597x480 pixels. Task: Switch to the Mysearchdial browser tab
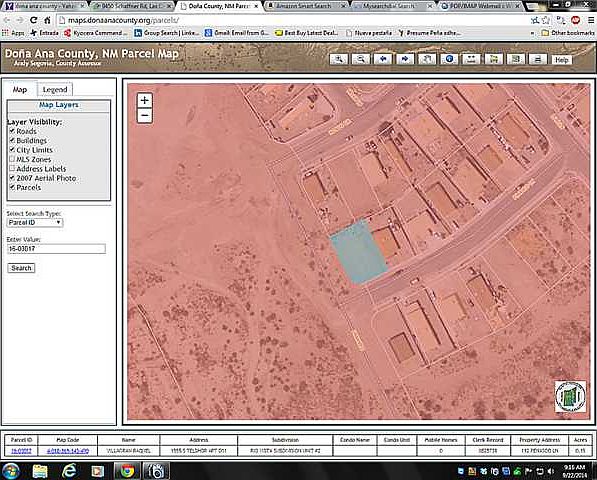(392, 6)
